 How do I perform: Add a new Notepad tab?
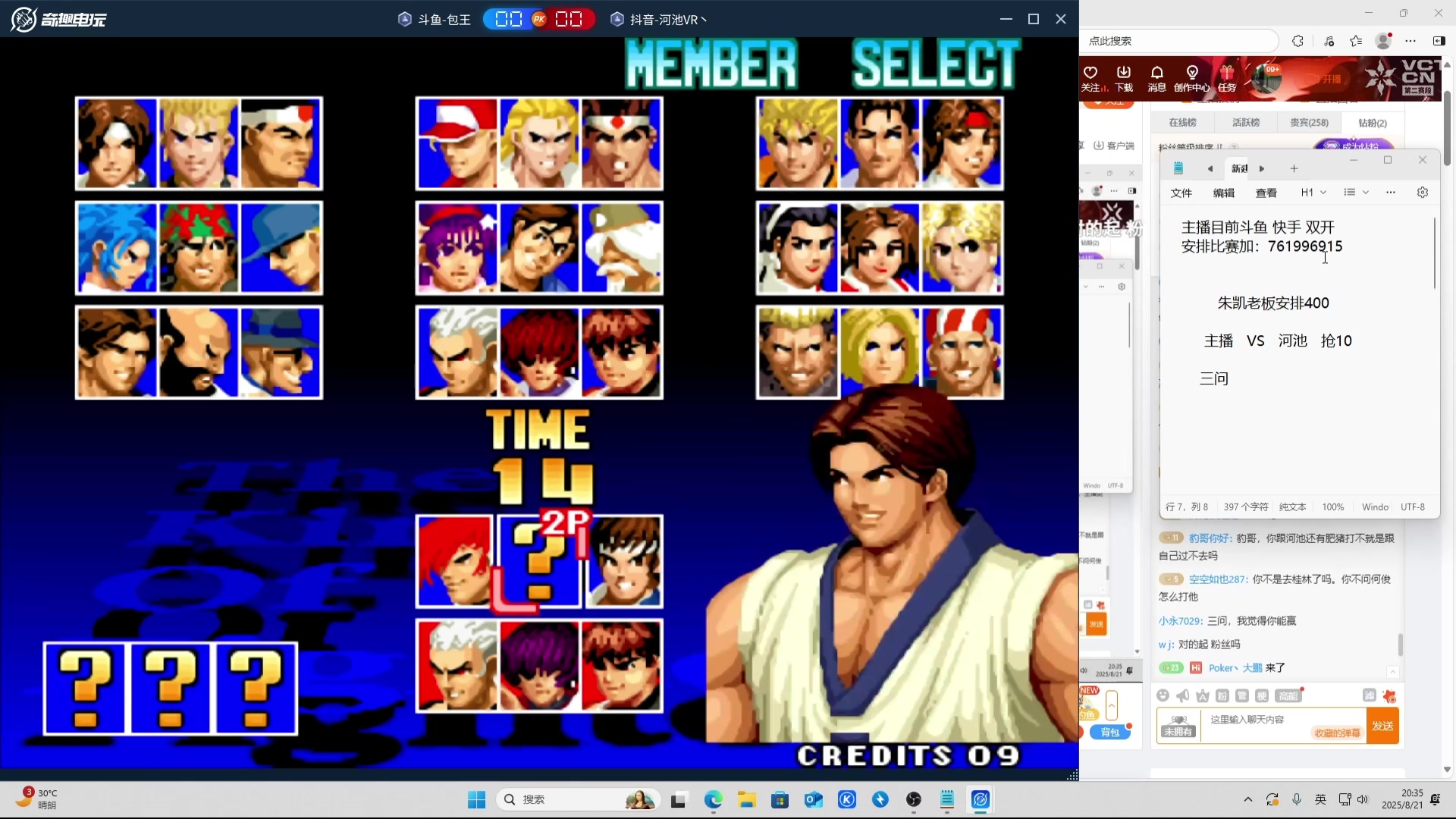(1294, 168)
